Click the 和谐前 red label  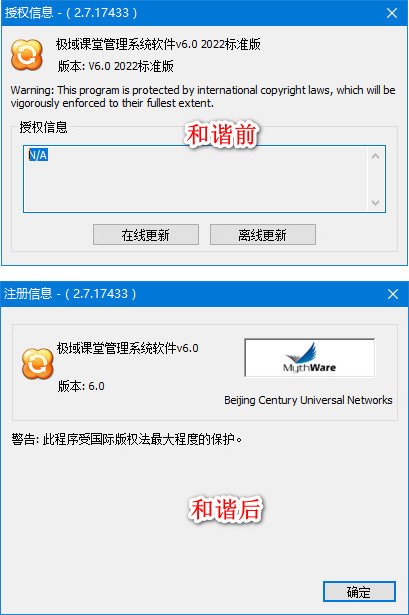[222, 135]
